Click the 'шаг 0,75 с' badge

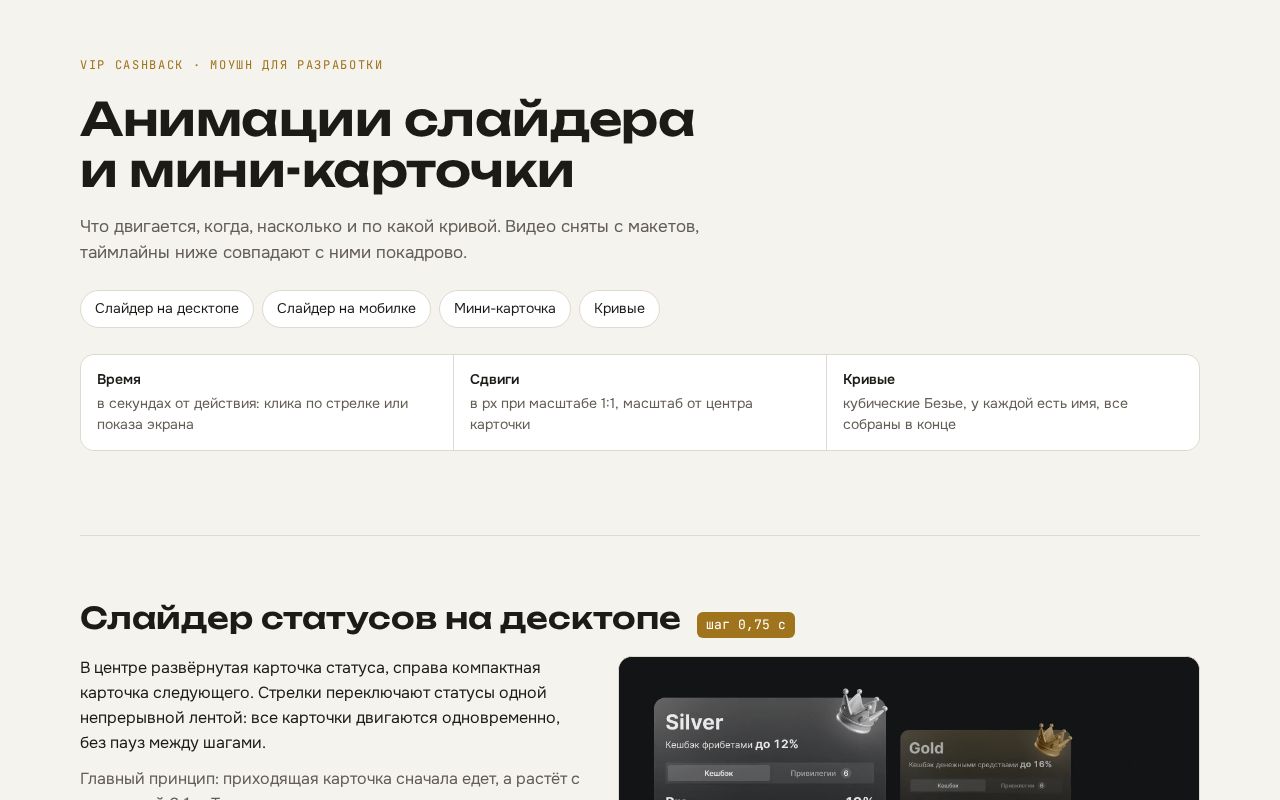coord(746,625)
